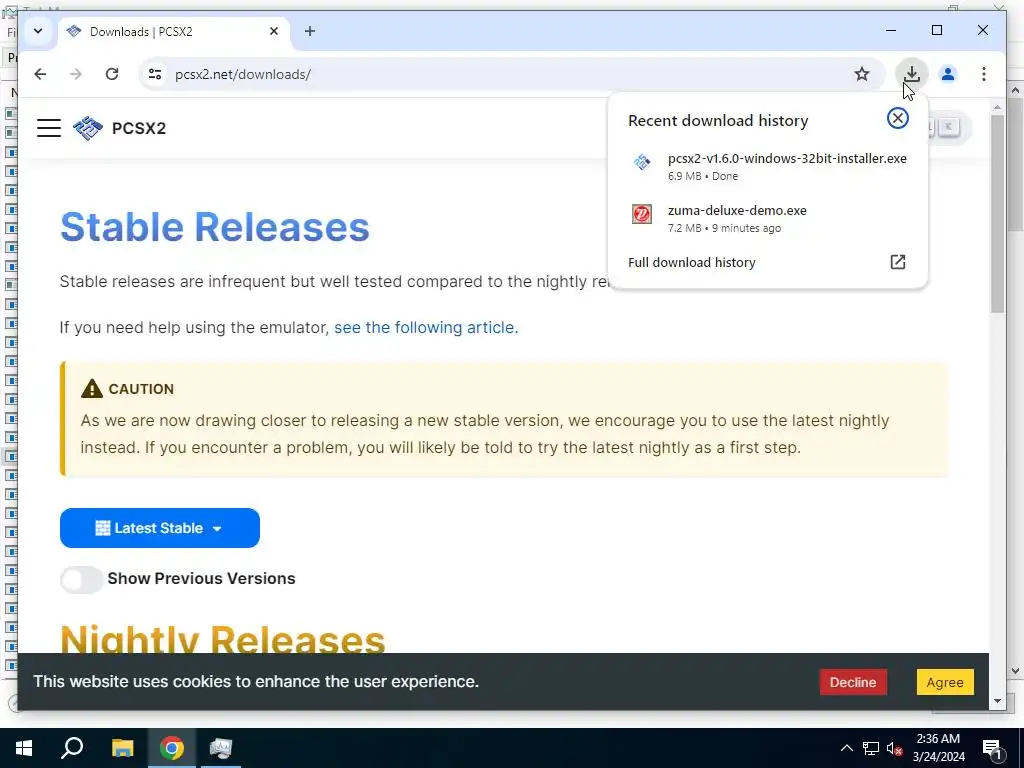Open full download history external-link icon
The image size is (1024, 768).
tap(898, 262)
